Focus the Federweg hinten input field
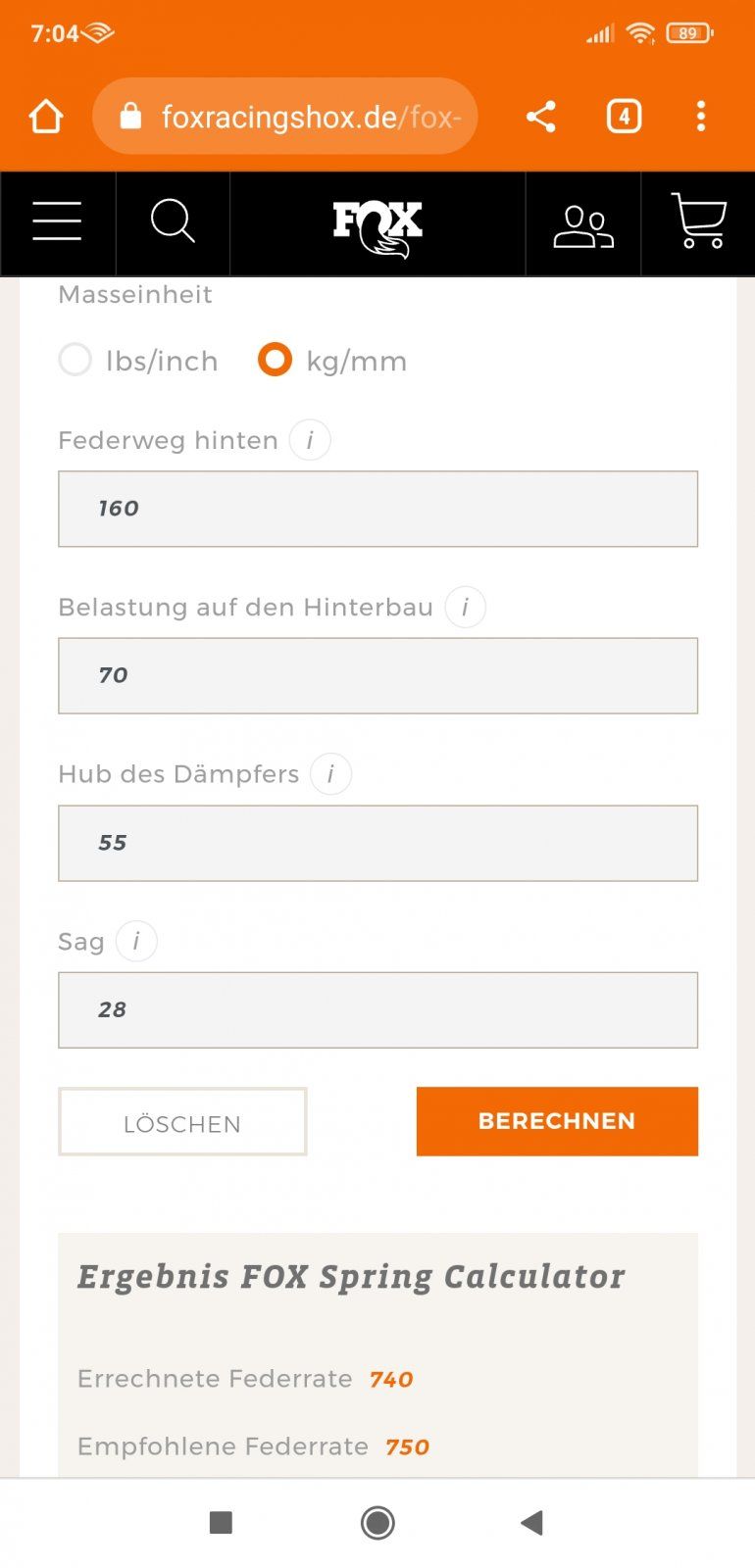The width and height of the screenshot is (755, 1568). tap(377, 509)
